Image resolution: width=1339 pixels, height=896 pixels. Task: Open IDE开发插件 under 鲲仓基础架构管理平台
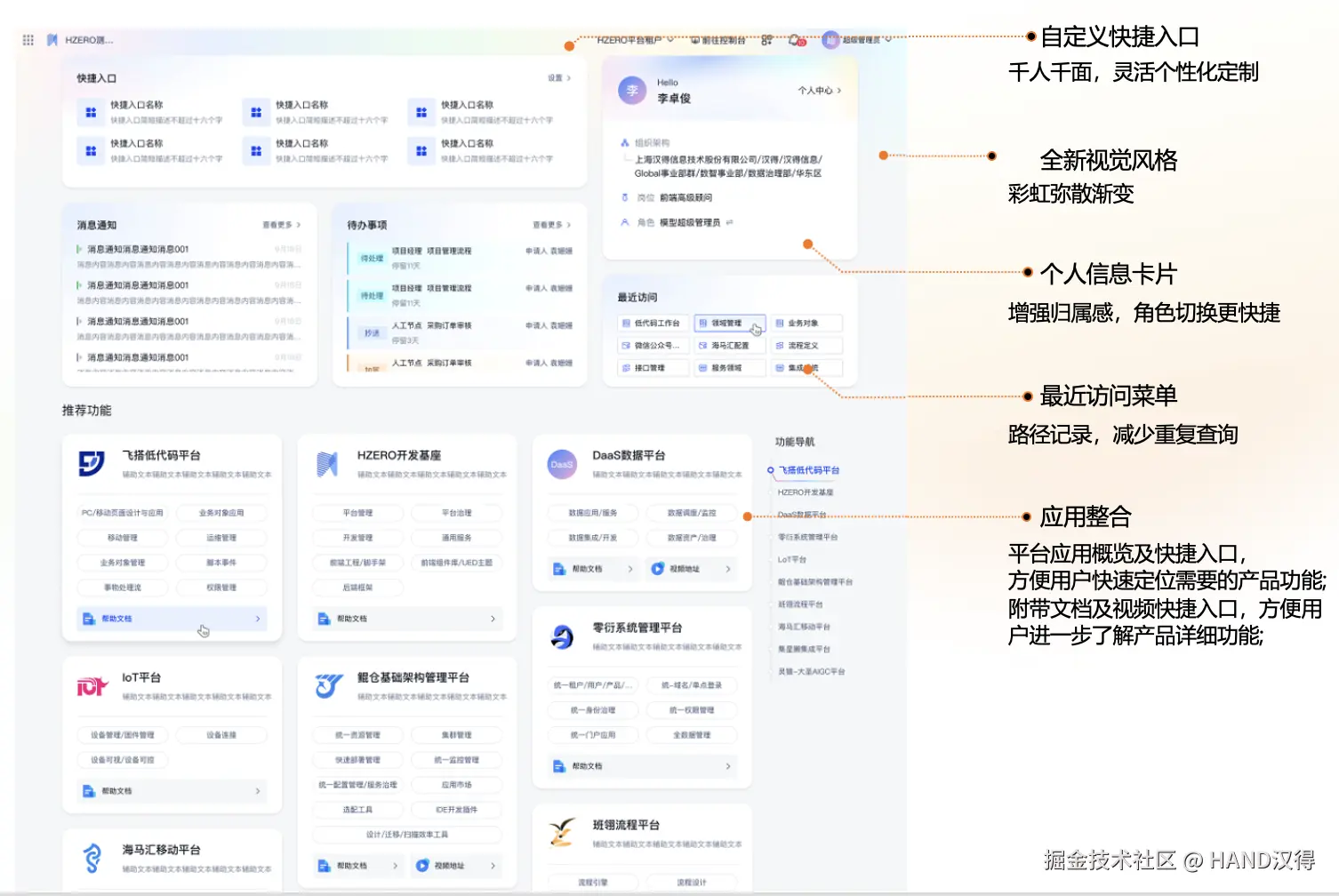[x=457, y=810]
